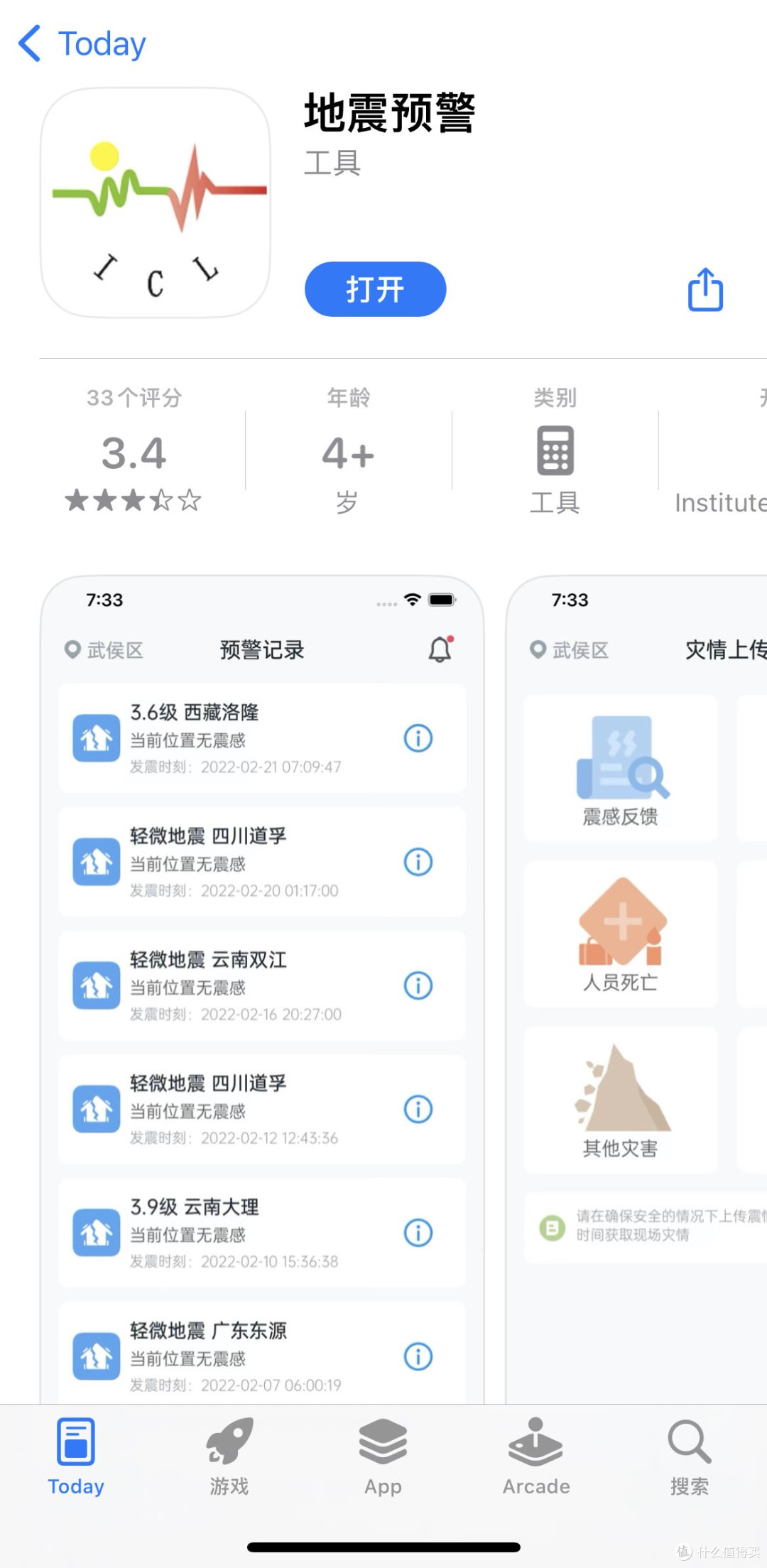The height and width of the screenshot is (1568, 767).
Task: Open the 灾情上传 screenshot preview
Action: [637, 989]
